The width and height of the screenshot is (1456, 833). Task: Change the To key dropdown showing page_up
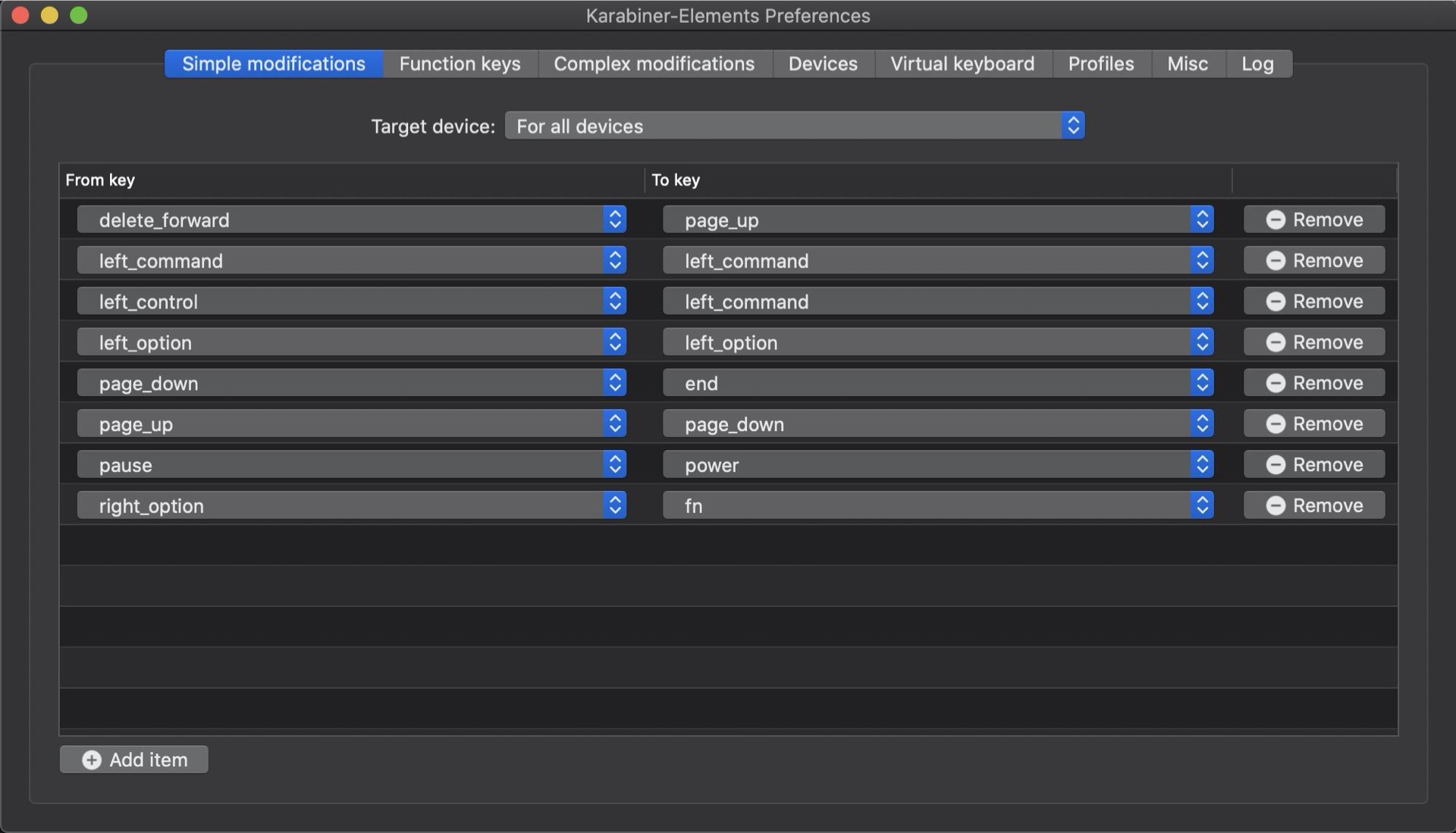click(x=938, y=219)
